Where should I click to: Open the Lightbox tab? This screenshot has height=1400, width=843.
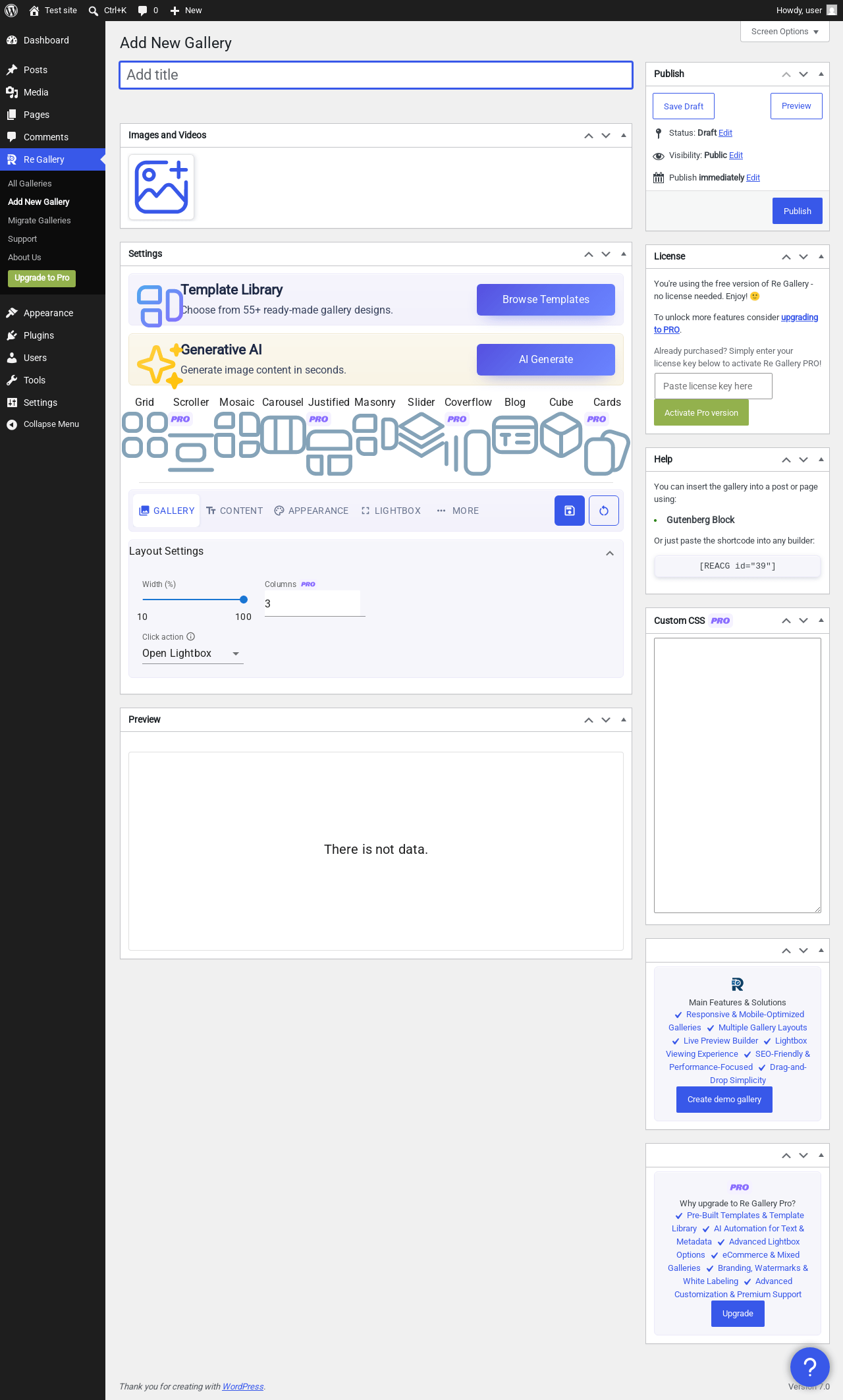point(391,511)
